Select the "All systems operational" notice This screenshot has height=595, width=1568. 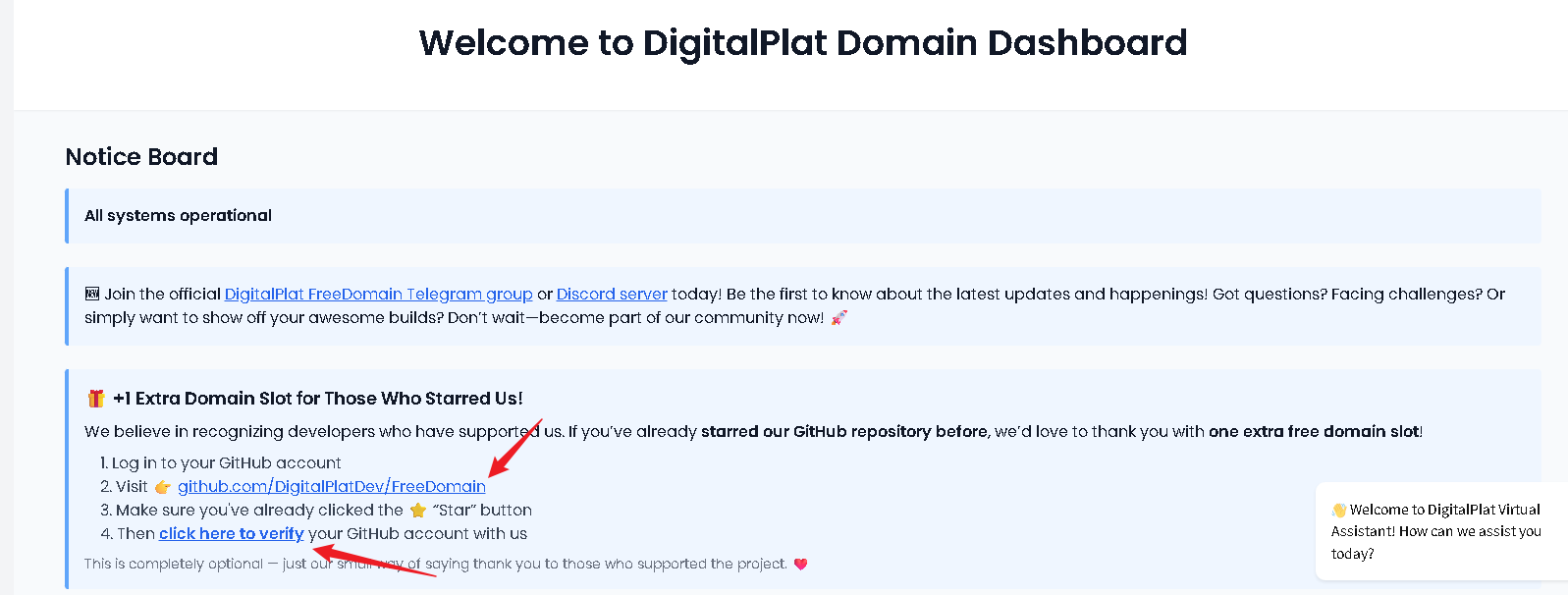[x=178, y=216]
